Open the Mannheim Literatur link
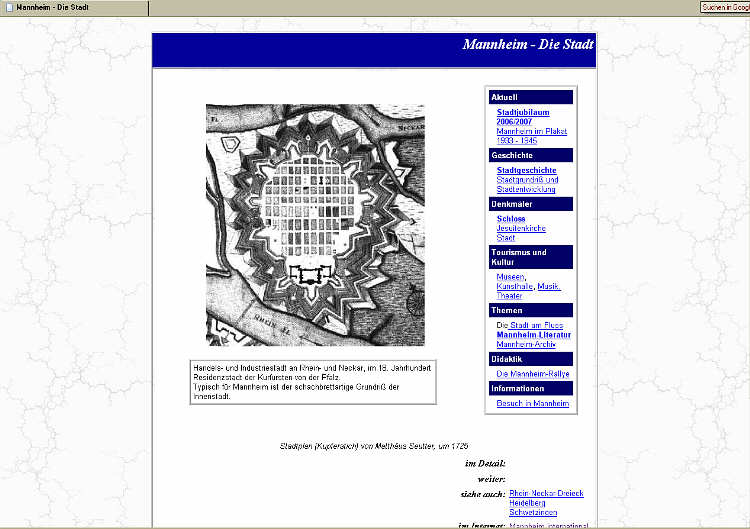750x529 pixels. (533, 335)
